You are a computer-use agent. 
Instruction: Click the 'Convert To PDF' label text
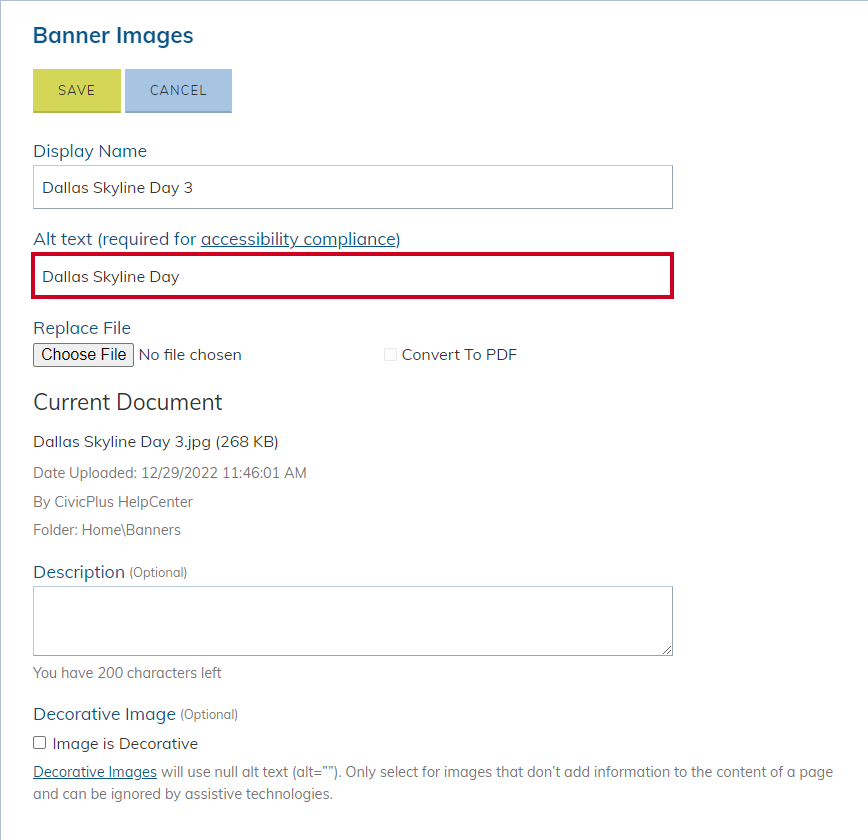(x=459, y=355)
